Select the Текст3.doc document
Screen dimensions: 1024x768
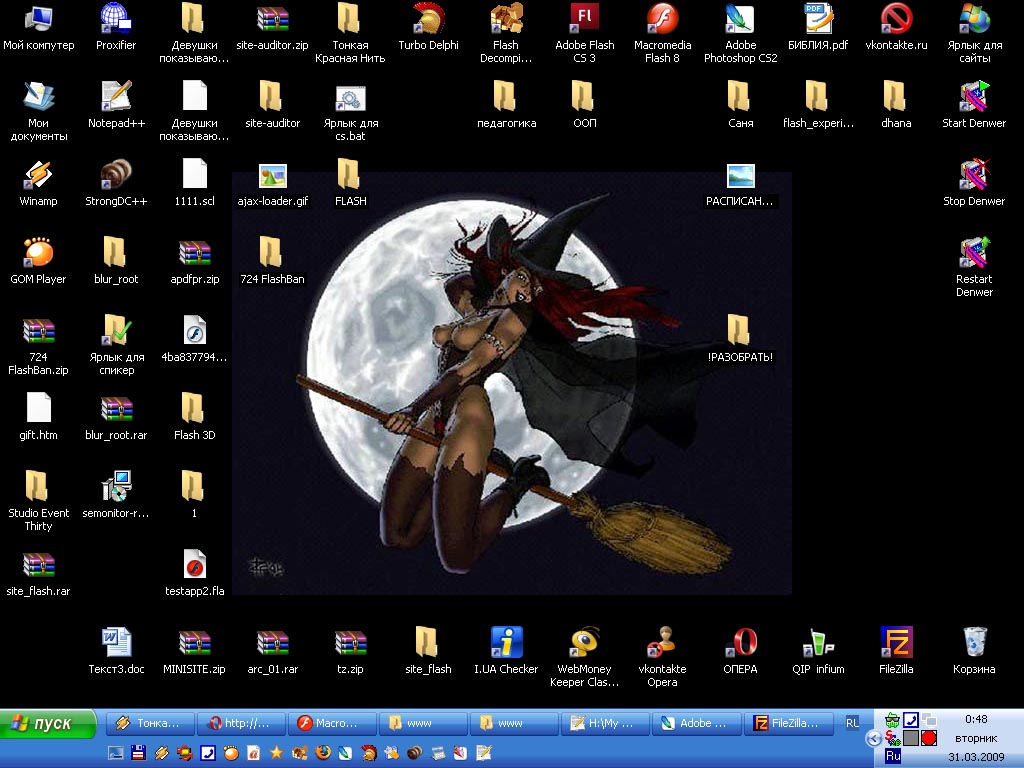116,650
